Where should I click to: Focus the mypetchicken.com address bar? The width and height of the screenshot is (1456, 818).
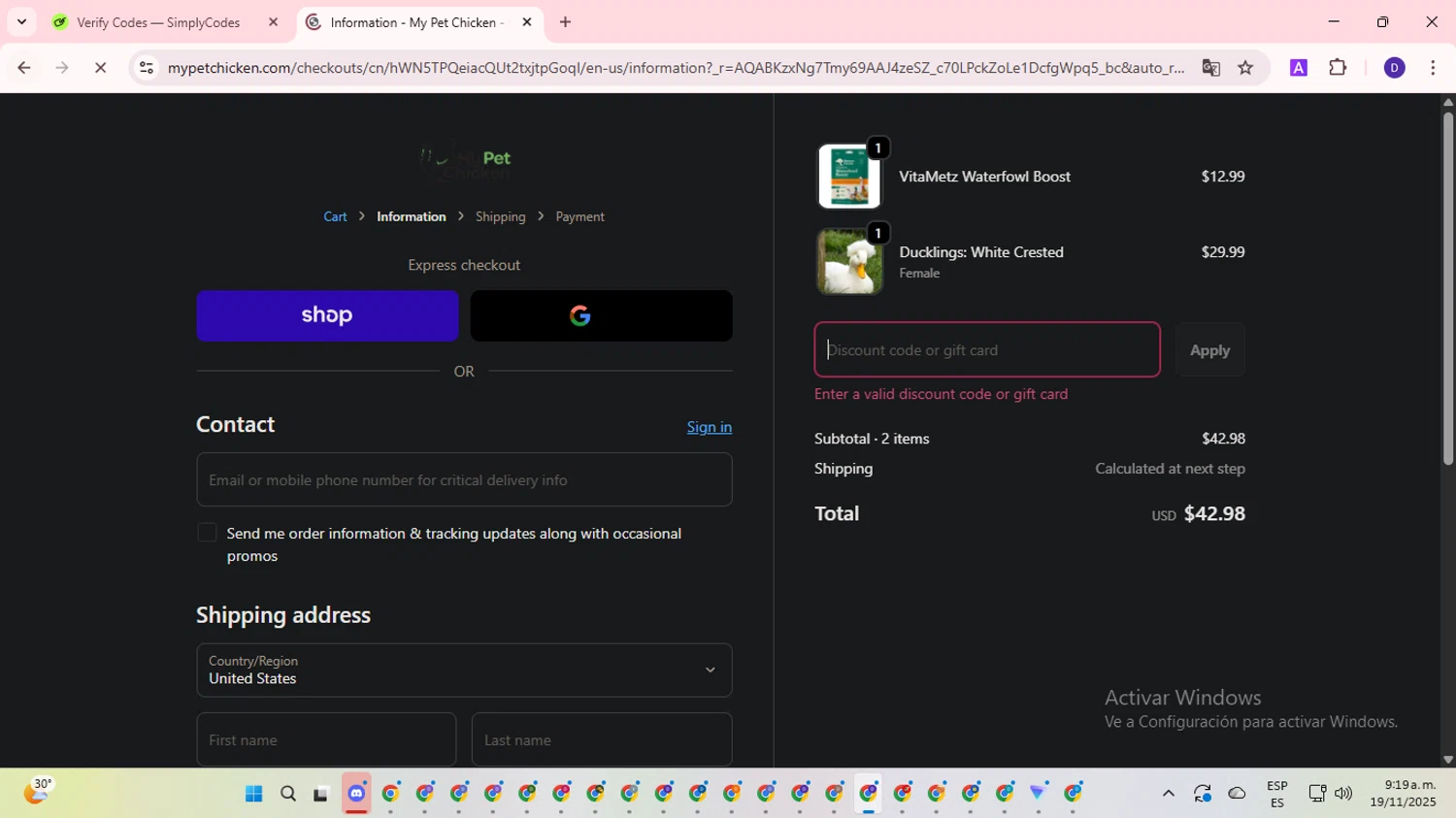click(x=676, y=68)
